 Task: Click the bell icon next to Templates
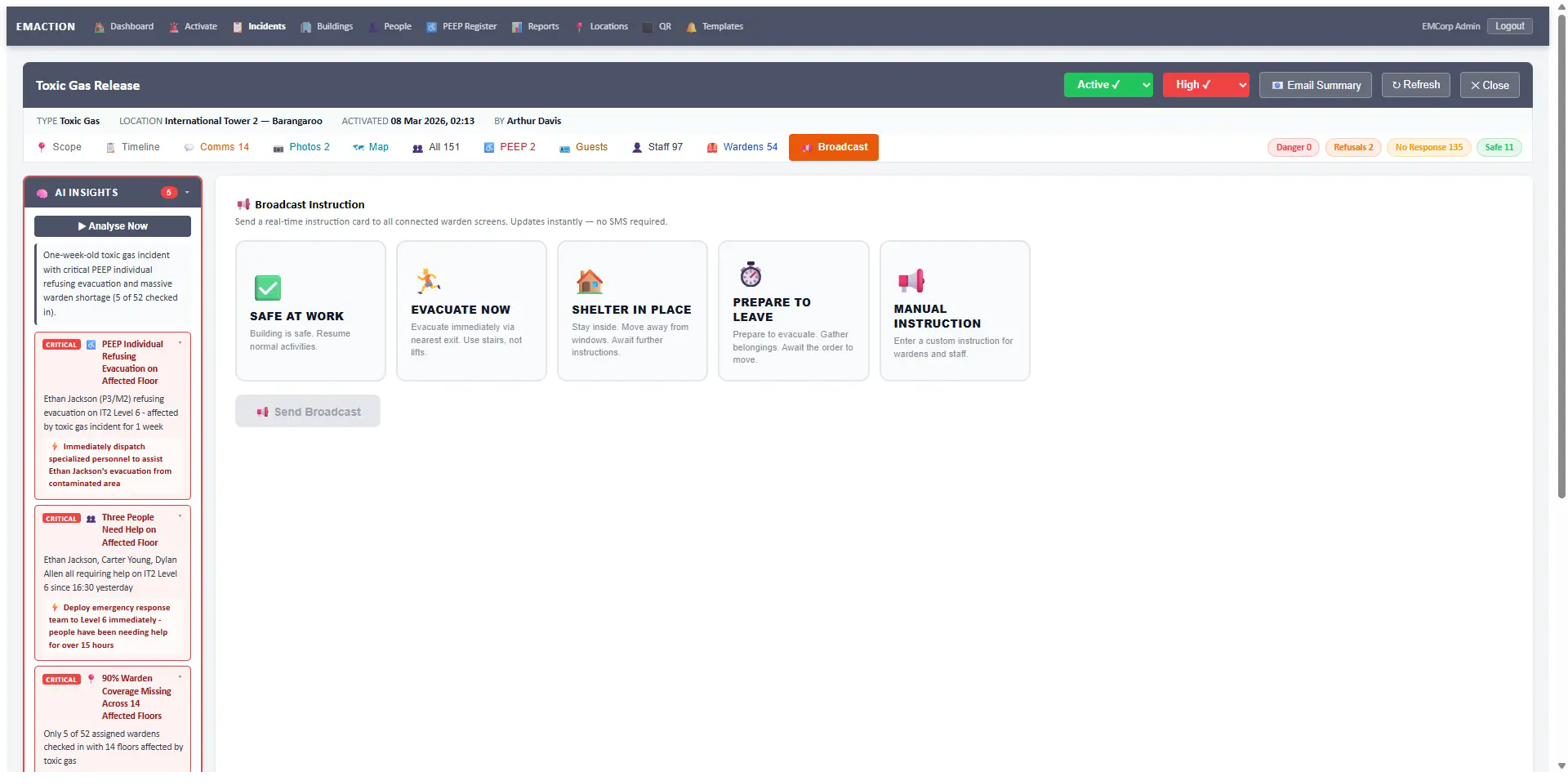click(x=691, y=27)
